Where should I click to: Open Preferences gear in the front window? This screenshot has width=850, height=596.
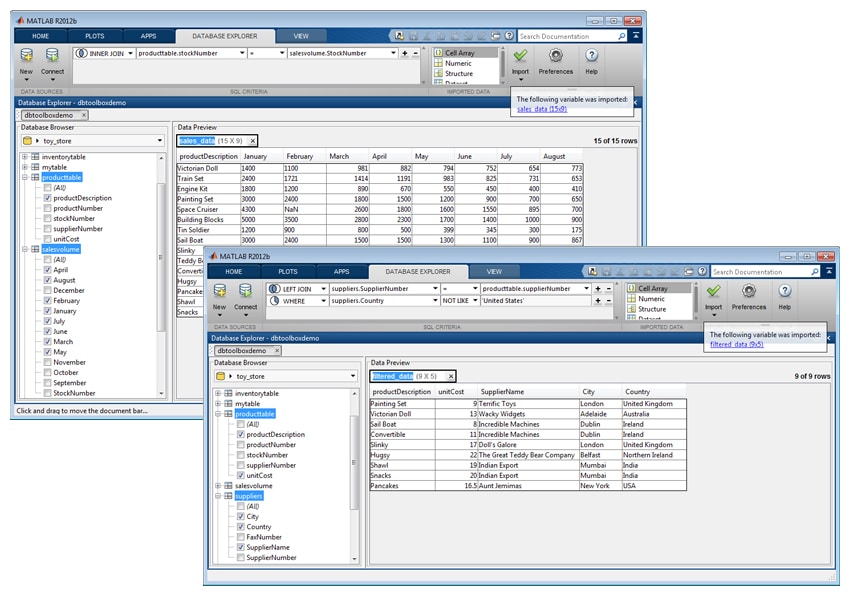click(749, 291)
